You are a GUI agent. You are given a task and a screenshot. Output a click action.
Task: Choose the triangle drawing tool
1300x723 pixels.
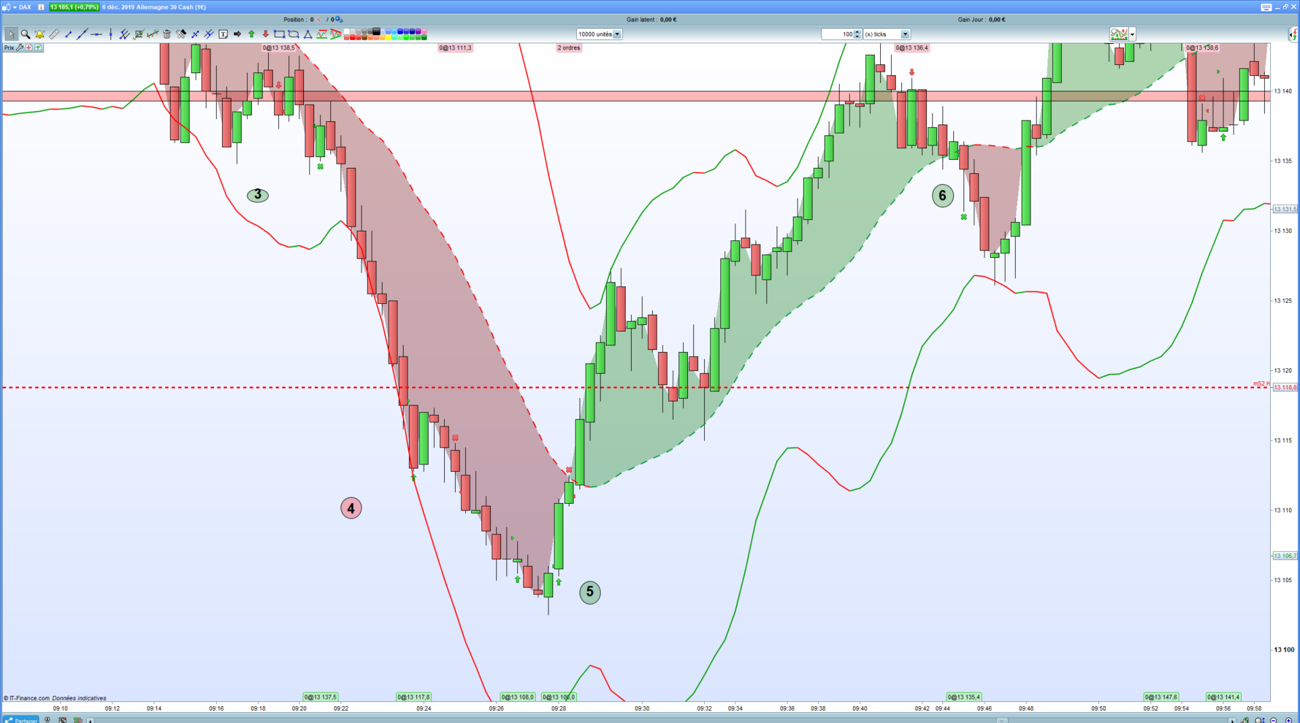307,34
